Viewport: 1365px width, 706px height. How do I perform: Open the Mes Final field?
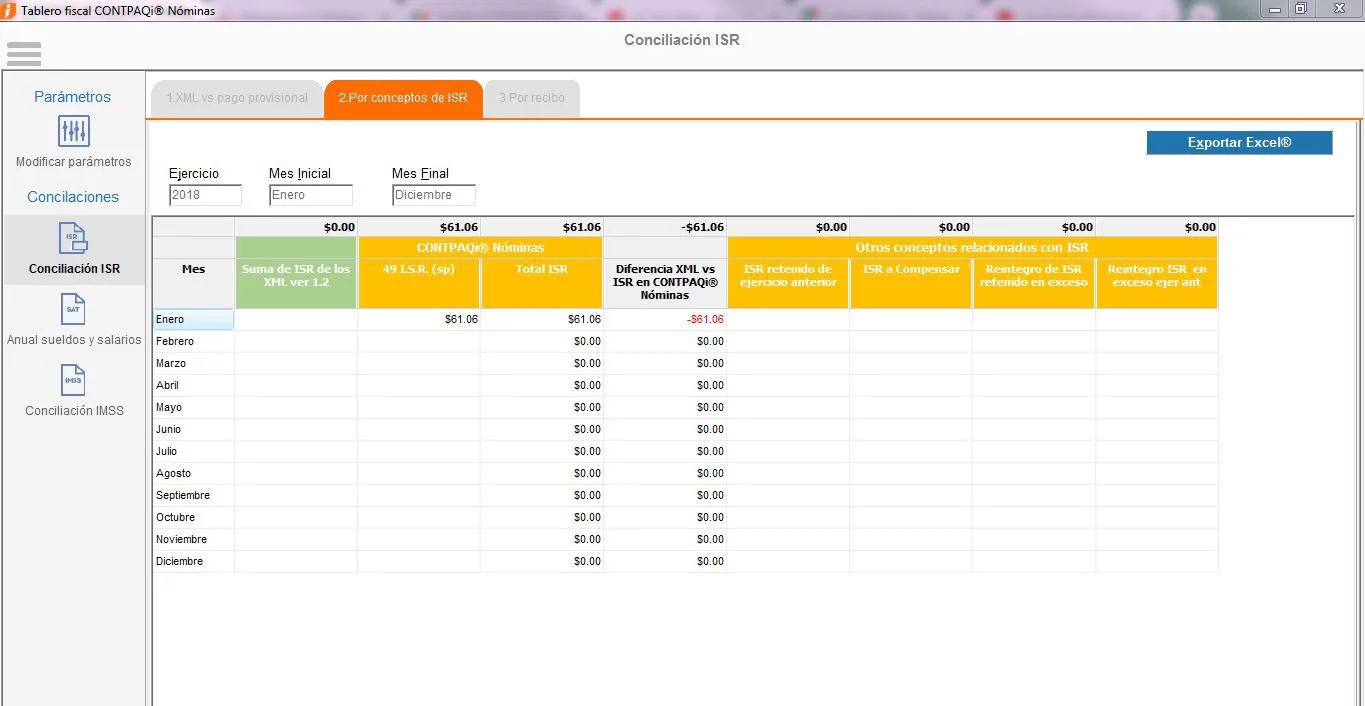pos(433,195)
